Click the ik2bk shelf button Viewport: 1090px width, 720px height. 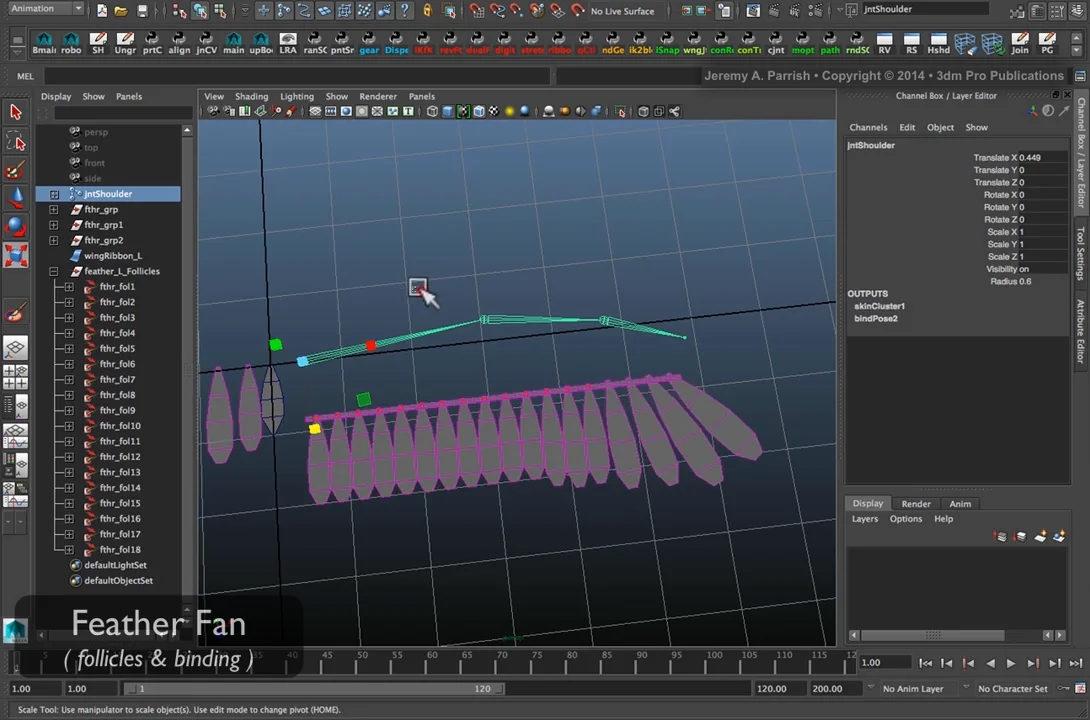click(x=640, y=43)
